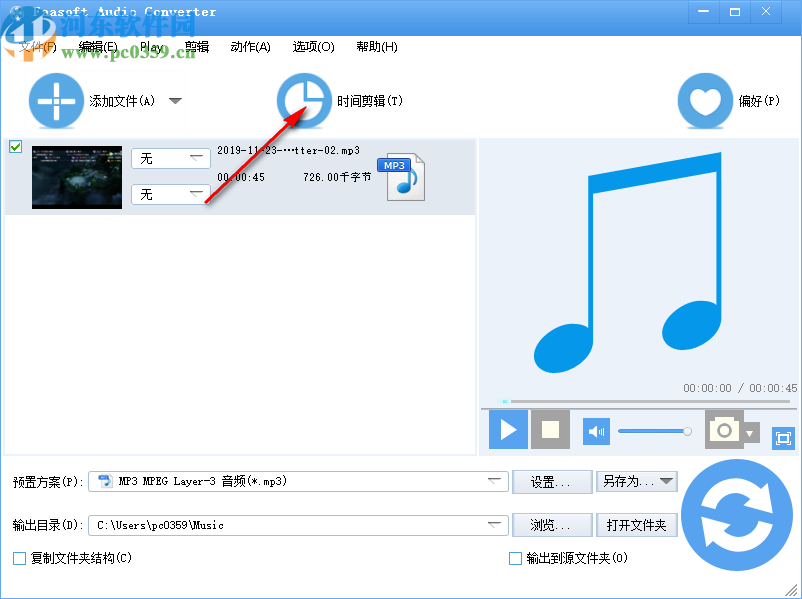Open the 动作 menu
The width and height of the screenshot is (802, 599).
[250, 46]
